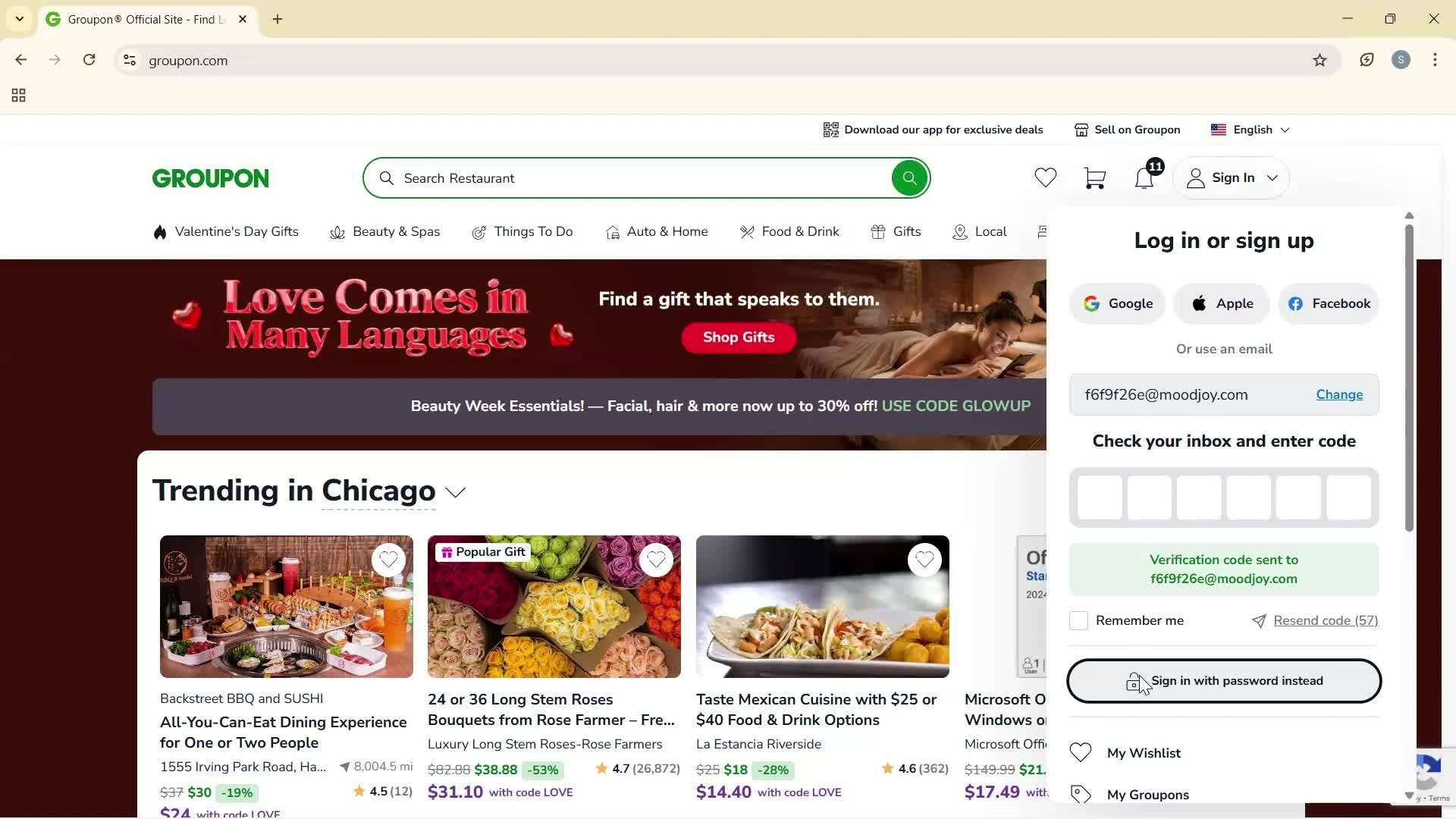Expand the English language dropdown
Image resolution: width=1456 pixels, height=819 pixels.
pos(1251,130)
